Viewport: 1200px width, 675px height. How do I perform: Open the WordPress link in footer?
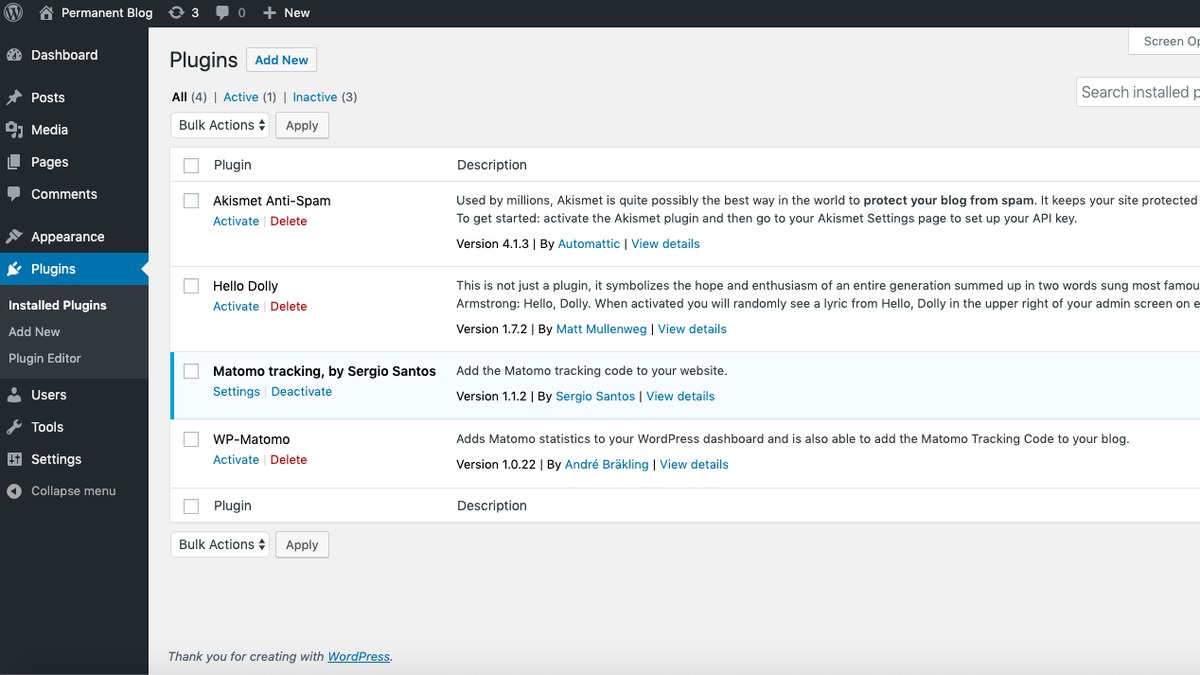(359, 657)
